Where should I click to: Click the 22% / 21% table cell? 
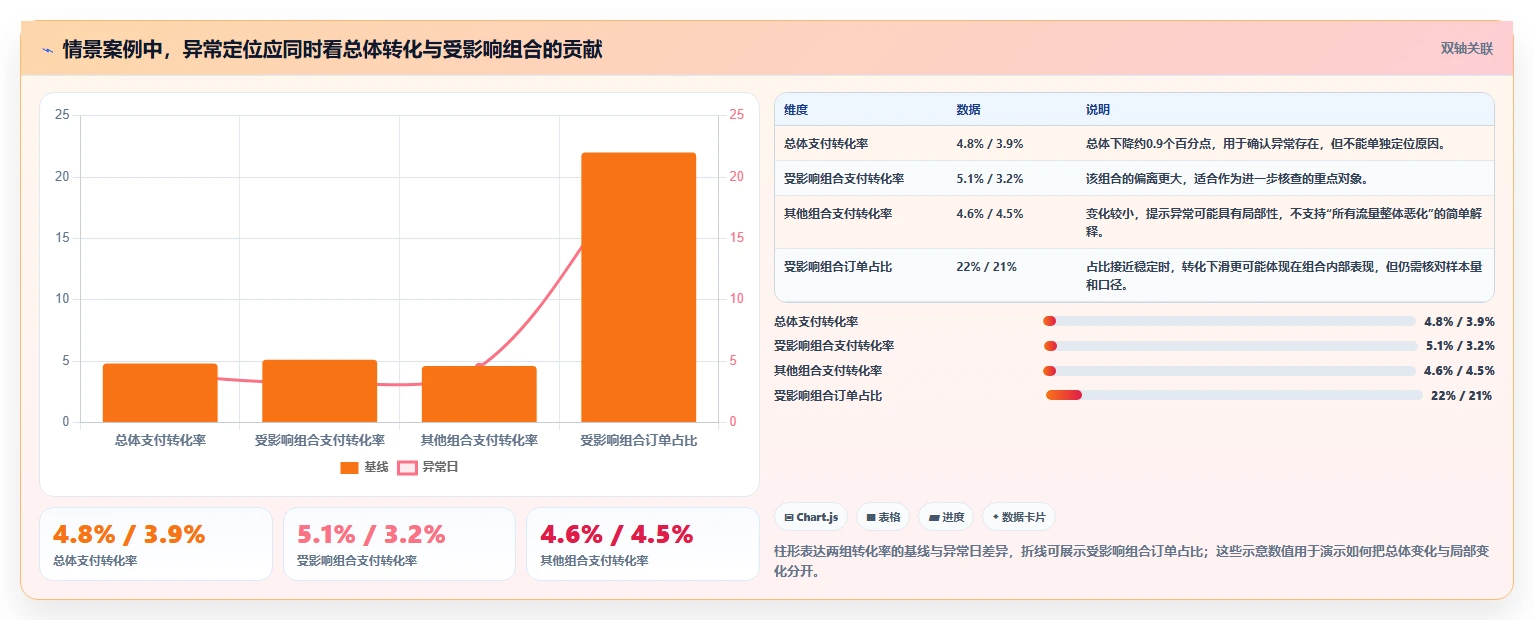pyautogui.click(x=986, y=267)
